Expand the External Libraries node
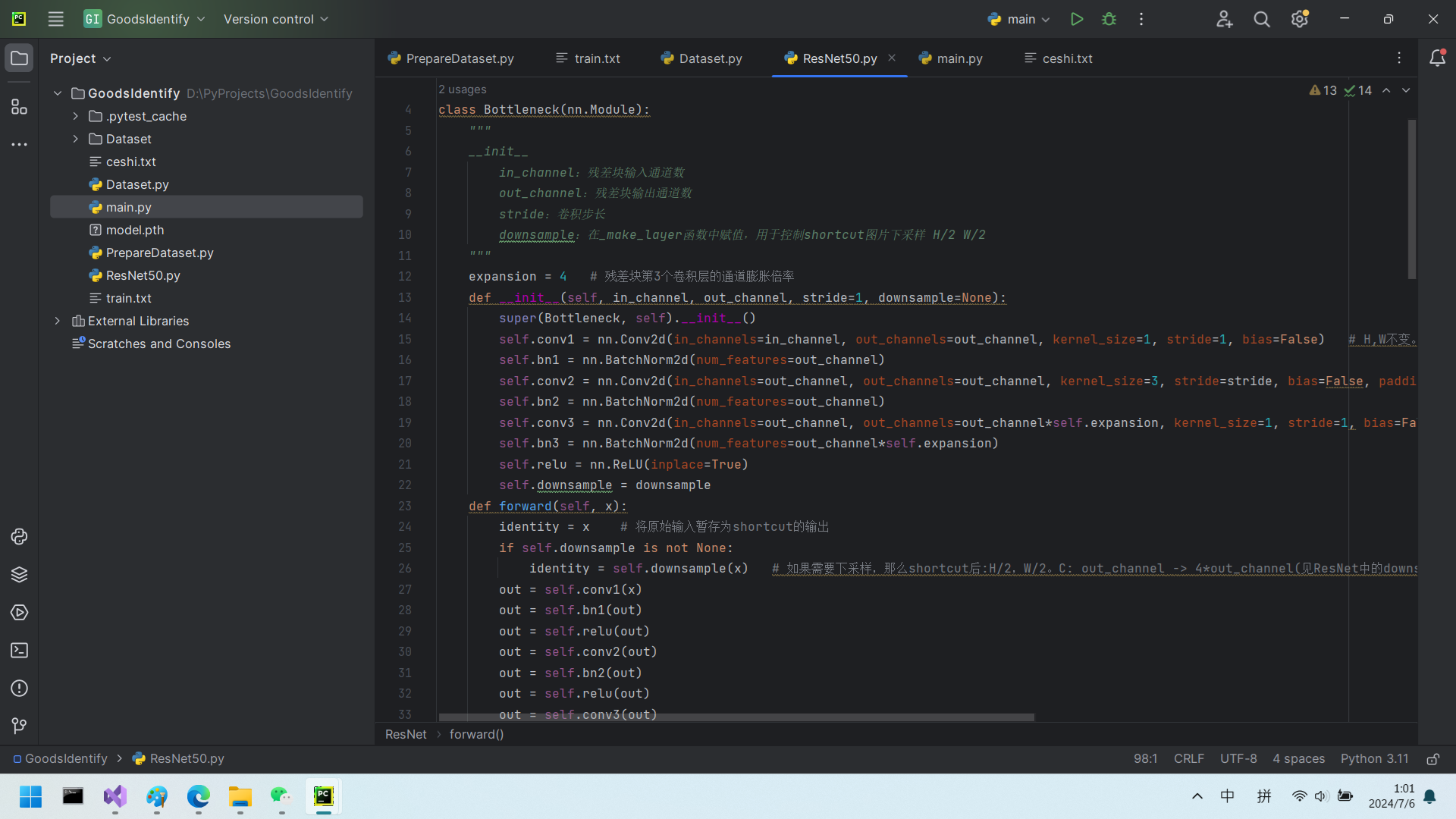1456x819 pixels. tap(57, 320)
